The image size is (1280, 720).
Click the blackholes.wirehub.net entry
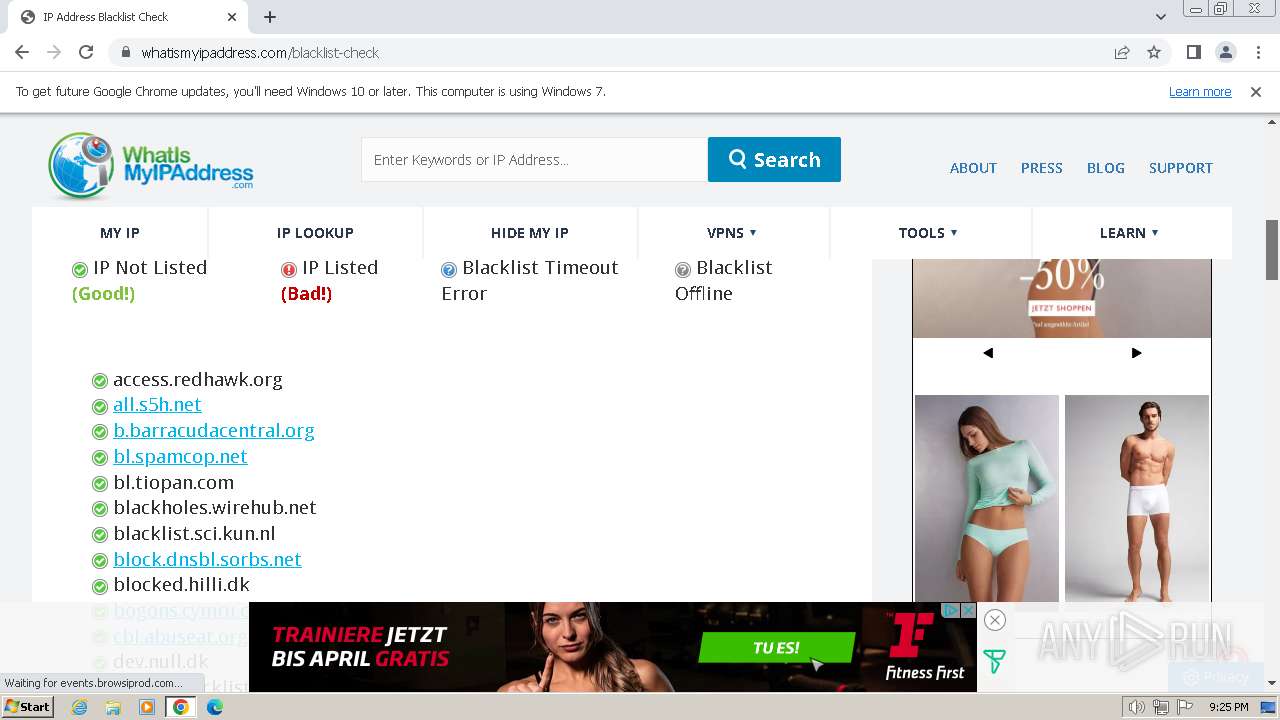pos(215,508)
